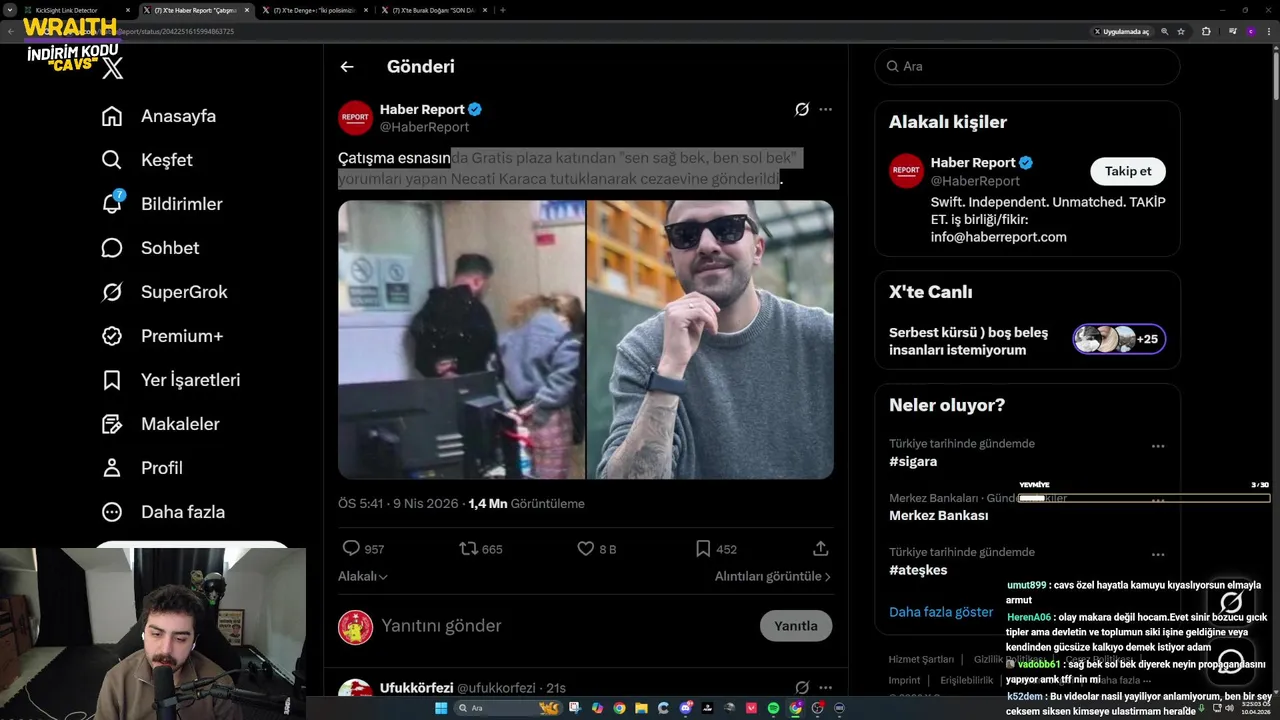
Task: Click the Ara search field on X
Action: click(x=1027, y=66)
